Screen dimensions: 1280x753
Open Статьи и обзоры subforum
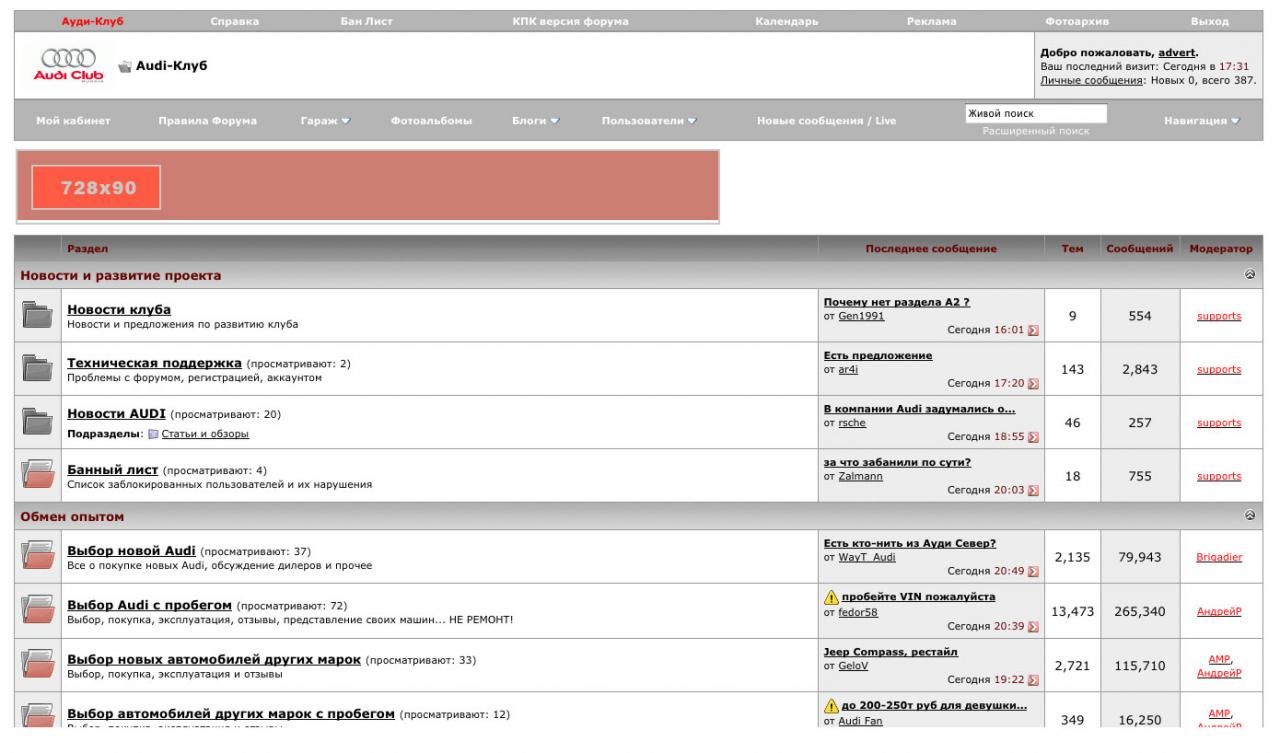(x=205, y=434)
